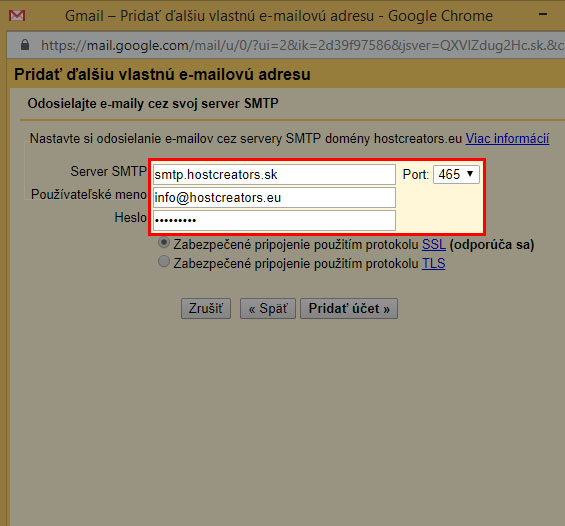
Task: Click the 'Port:' label
Action: click(x=415, y=174)
